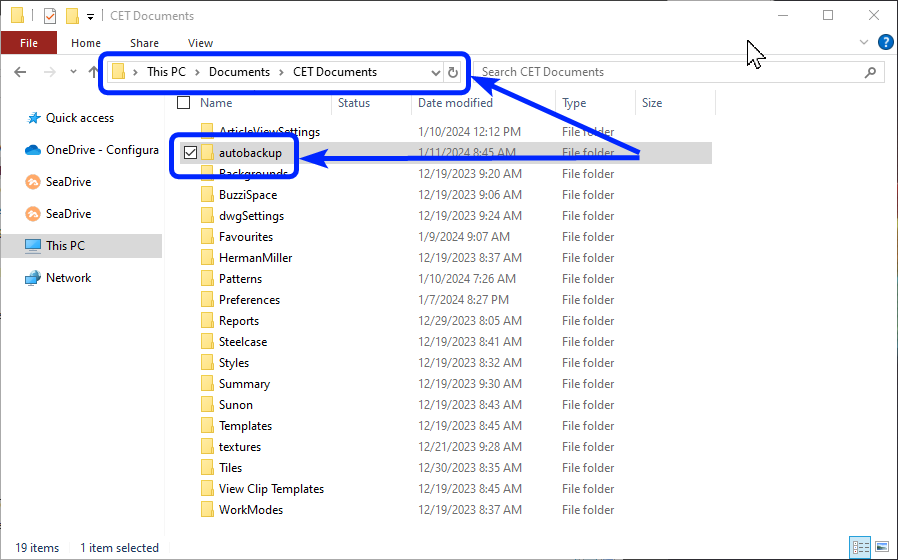Select the HermanMiller folder icon
898x560 pixels.
[207, 258]
